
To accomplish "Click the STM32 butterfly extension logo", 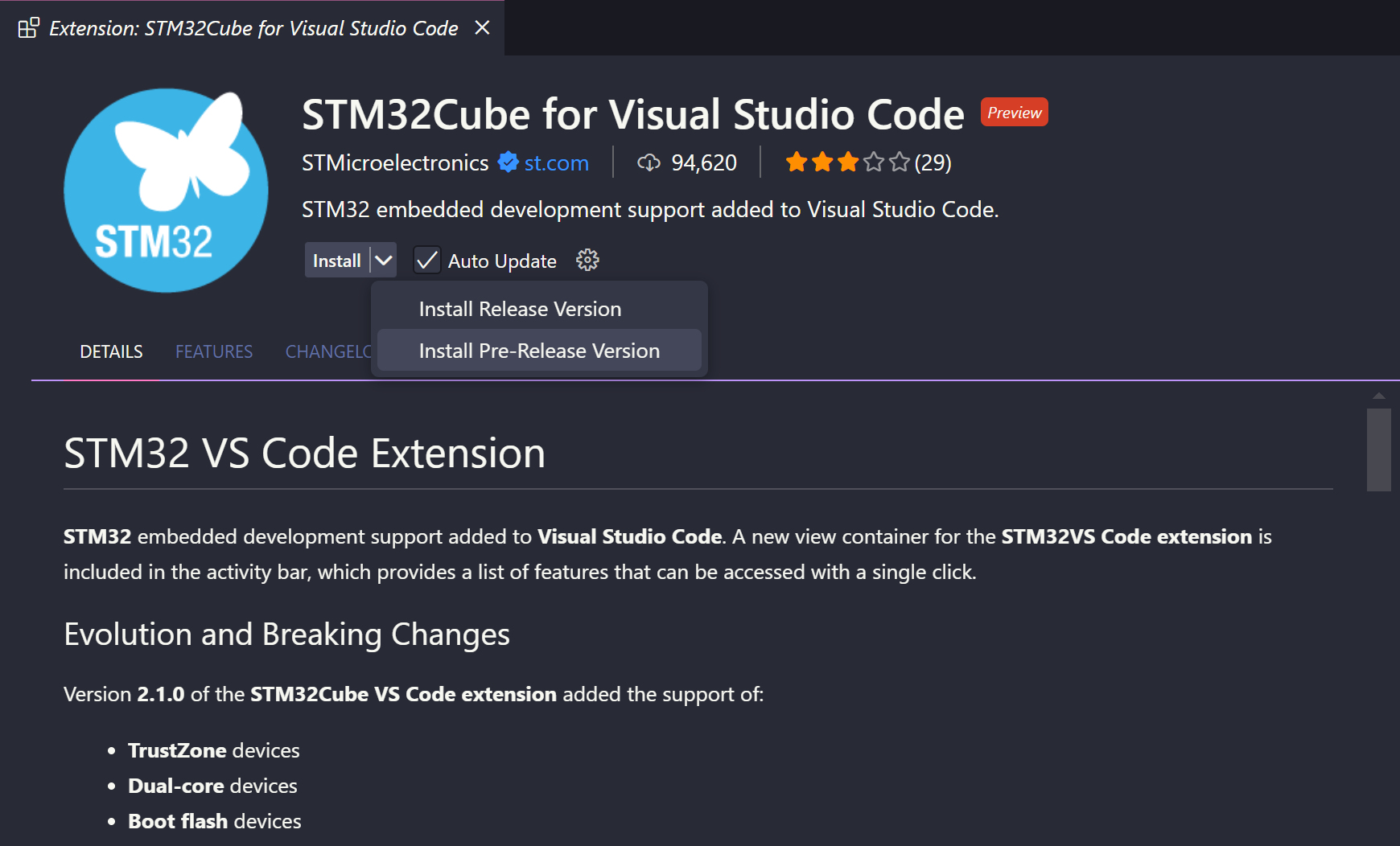I will [166, 191].
